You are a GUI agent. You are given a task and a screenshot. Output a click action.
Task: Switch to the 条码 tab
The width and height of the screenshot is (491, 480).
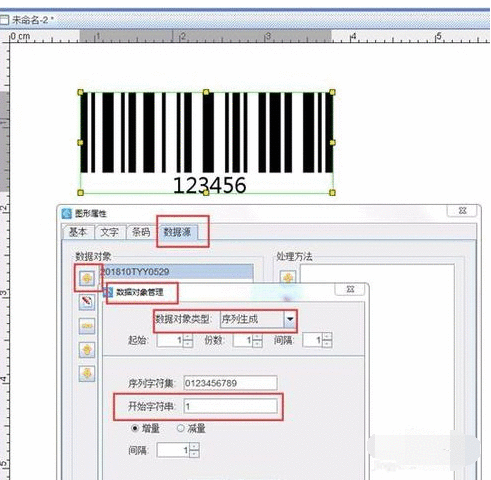141,232
